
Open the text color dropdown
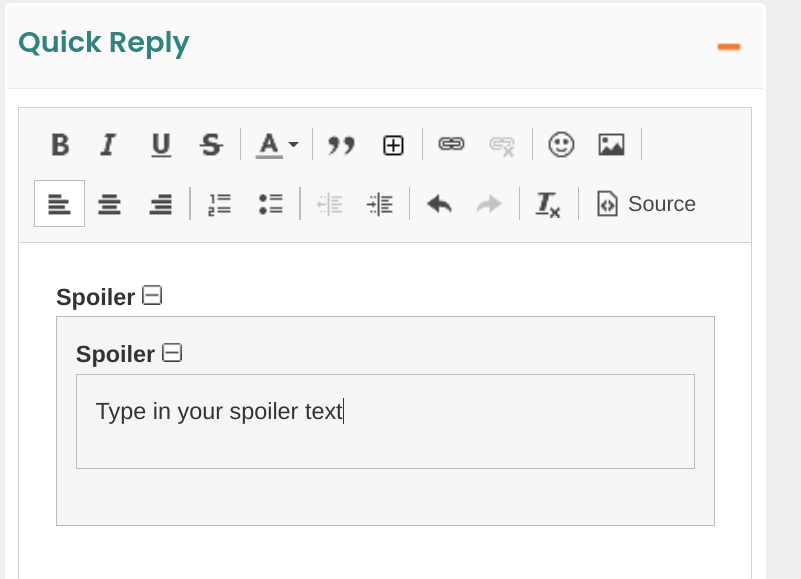pos(277,145)
